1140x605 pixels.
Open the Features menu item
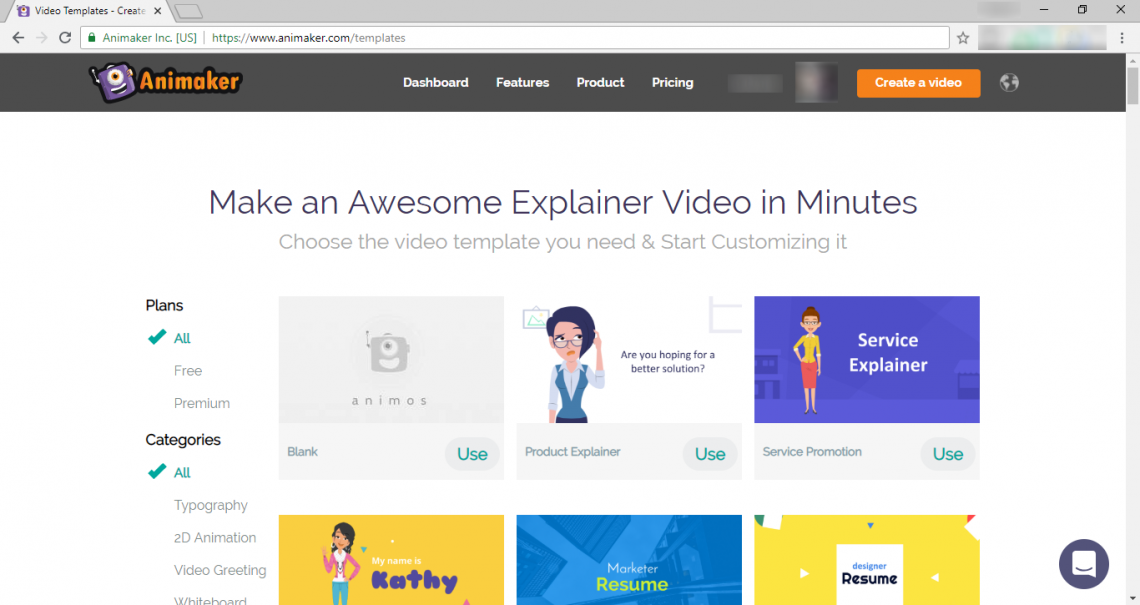522,83
